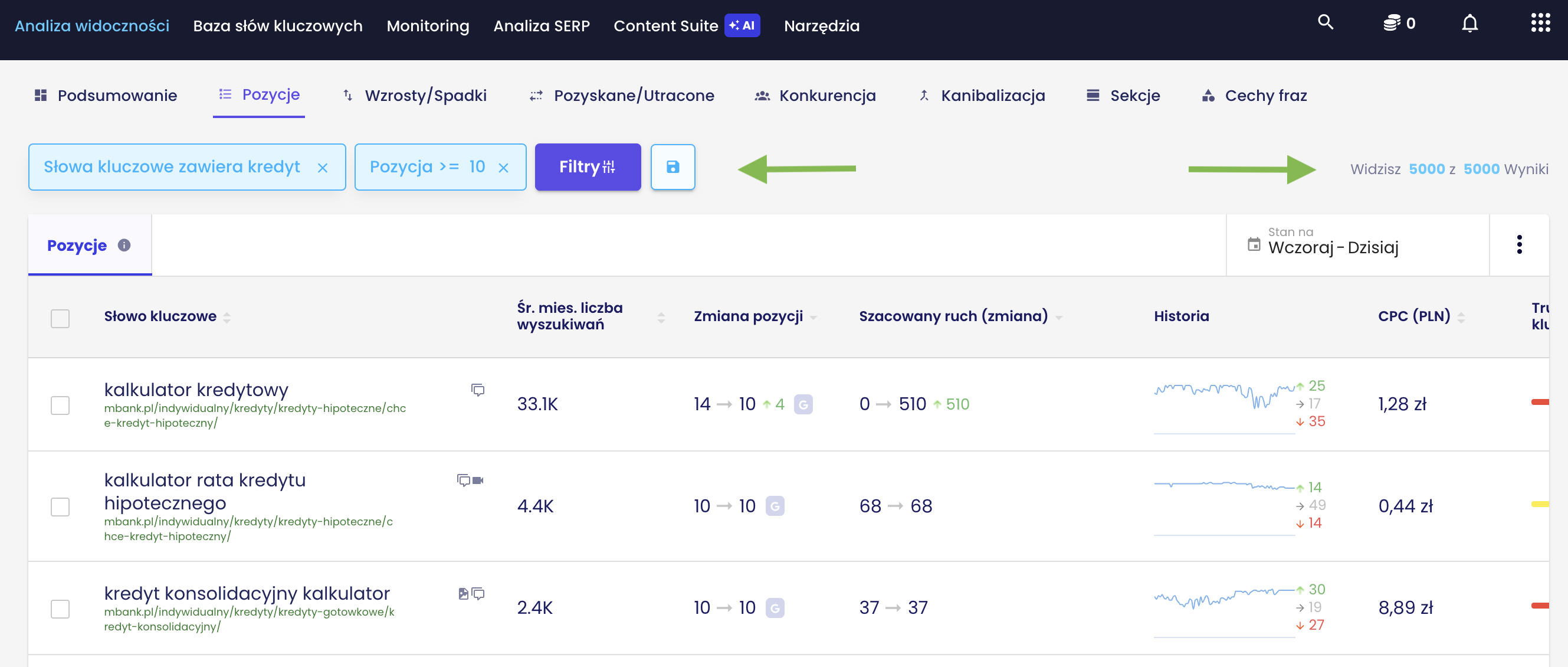The height and width of the screenshot is (667, 1568).
Task: Sort by Śr. mies. liczba wyszukiwań arrows
Action: tap(661, 318)
